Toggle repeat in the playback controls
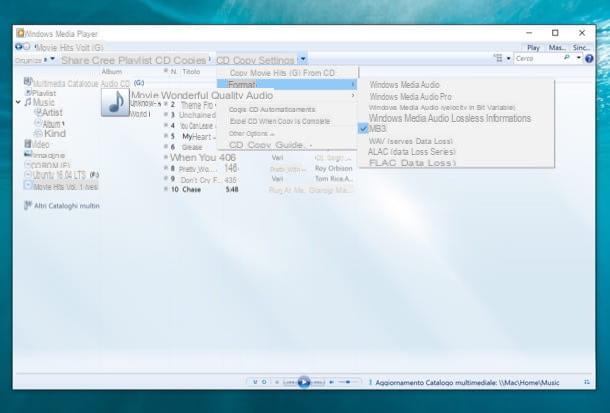 264,382
